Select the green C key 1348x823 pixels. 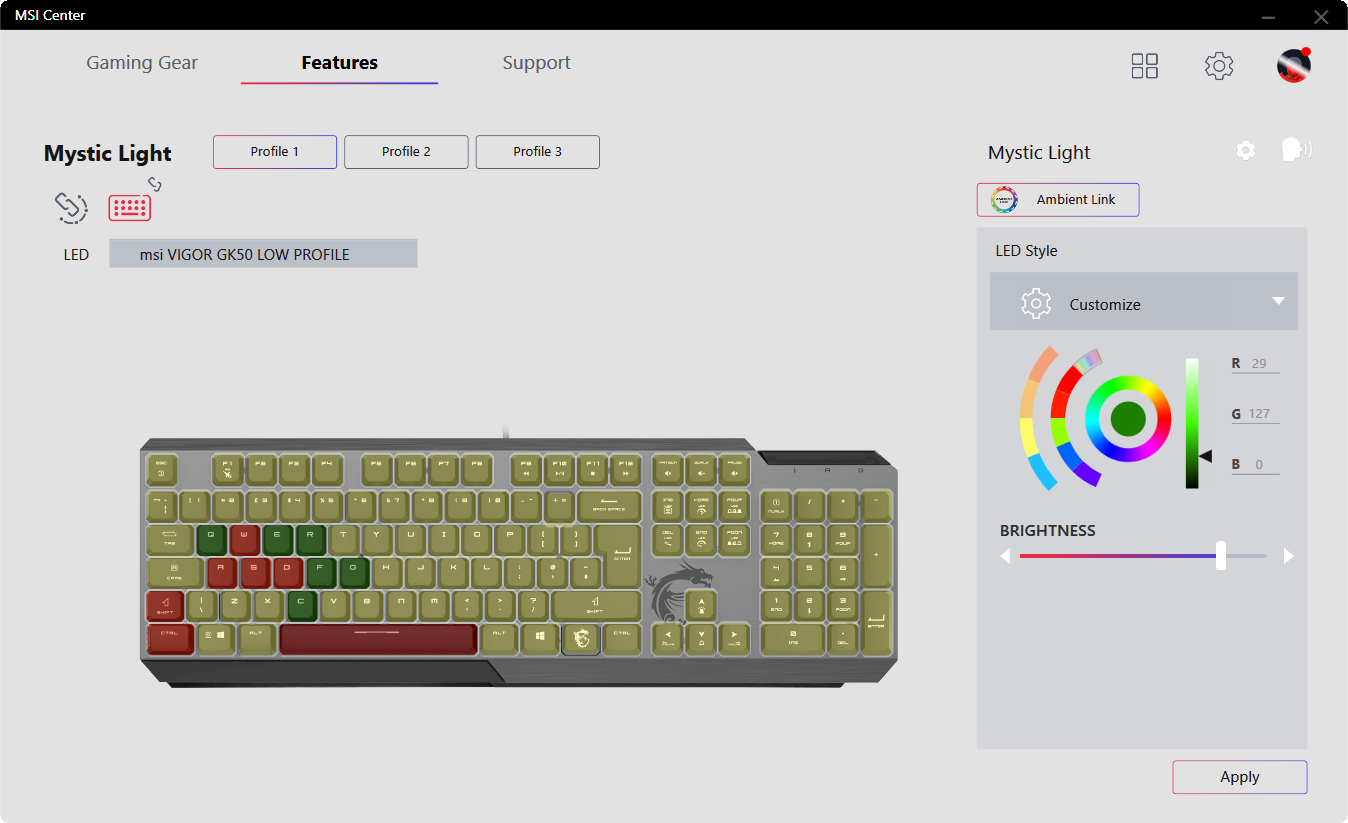301,605
